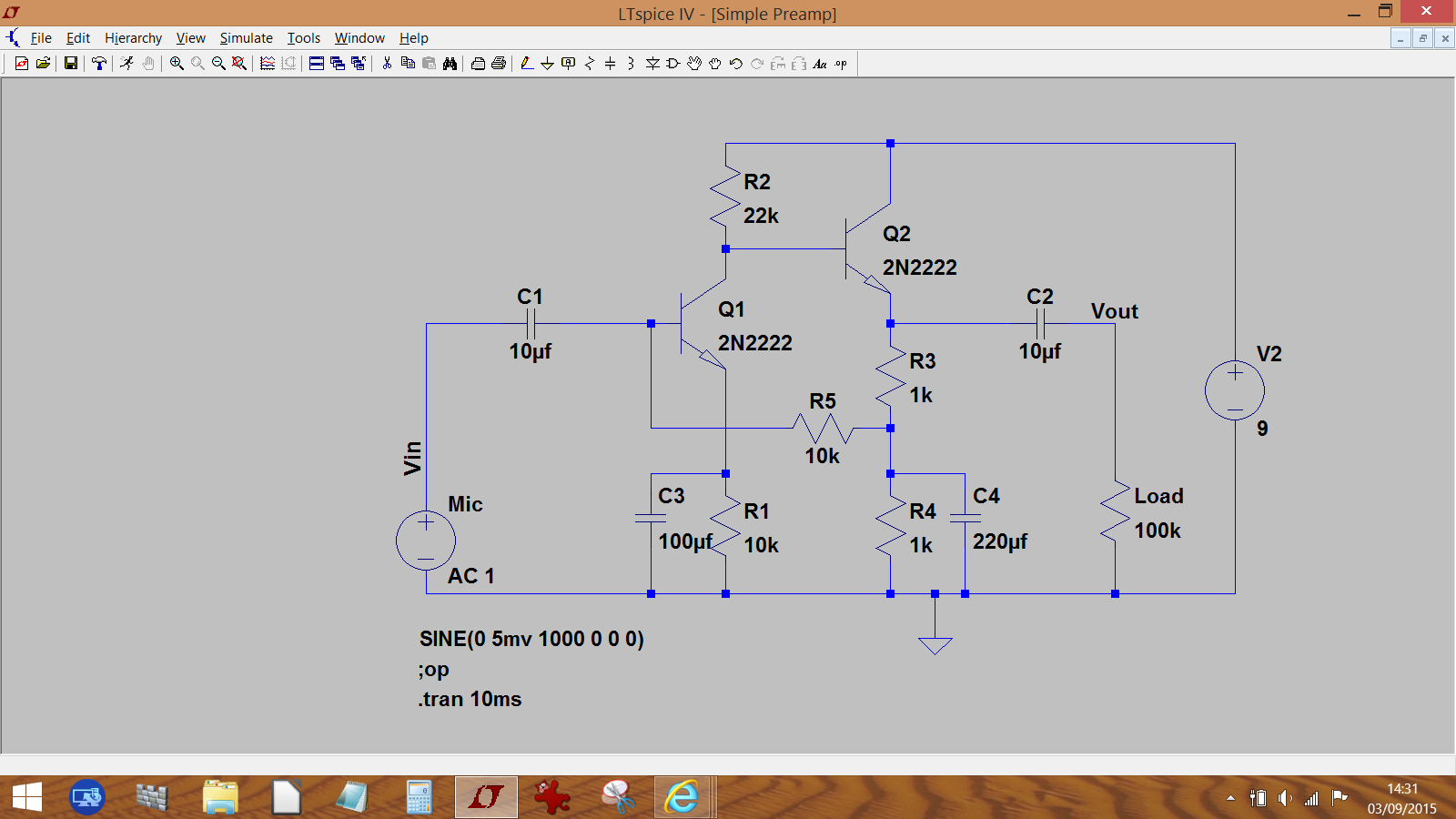Open the Windows Start button
1456x819 pixels.
[27, 798]
